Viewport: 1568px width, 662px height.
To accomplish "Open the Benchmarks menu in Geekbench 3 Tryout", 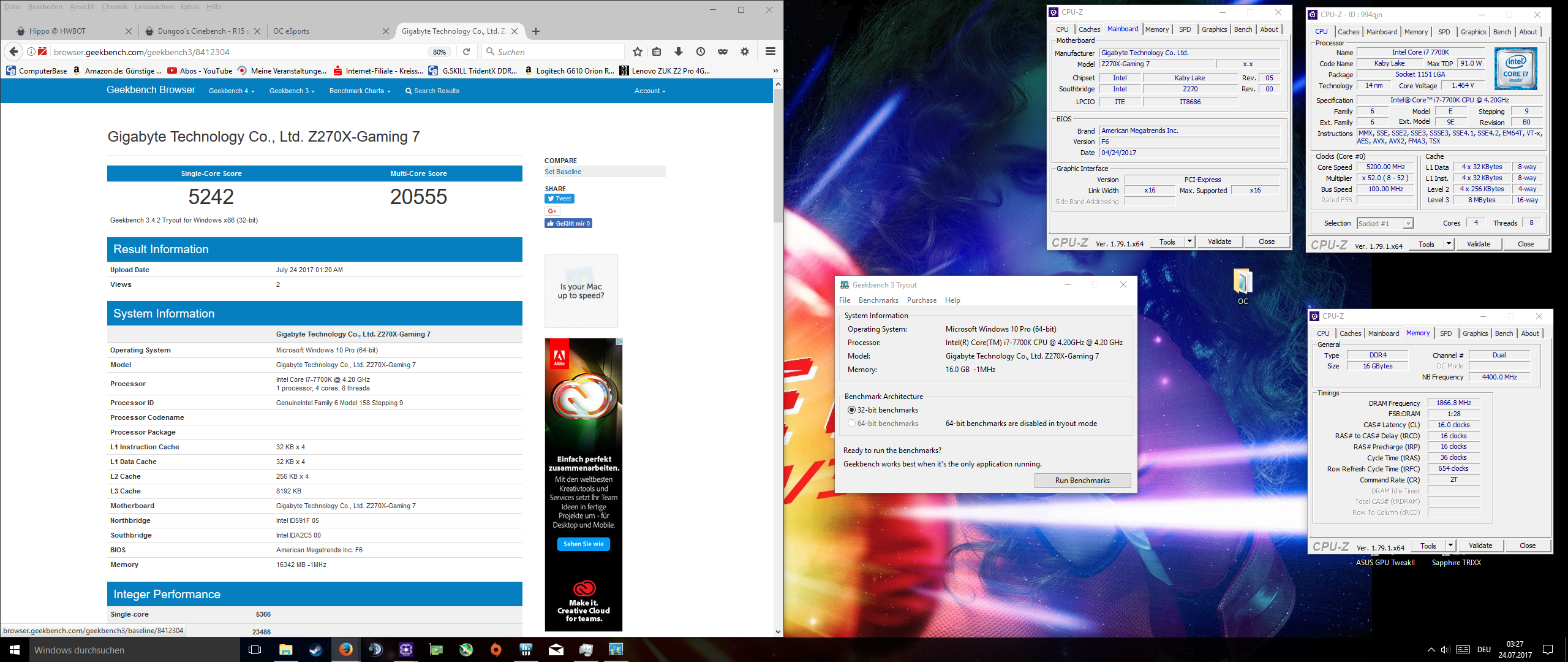I will coord(878,300).
